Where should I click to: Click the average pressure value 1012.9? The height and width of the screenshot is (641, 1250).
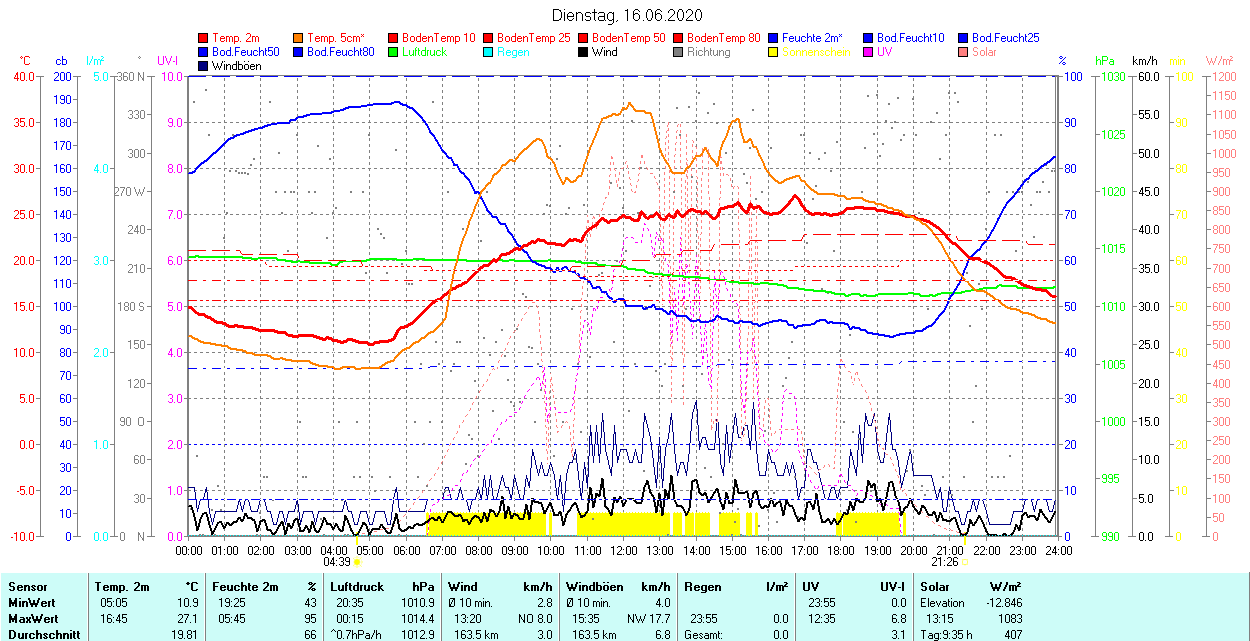418,635
